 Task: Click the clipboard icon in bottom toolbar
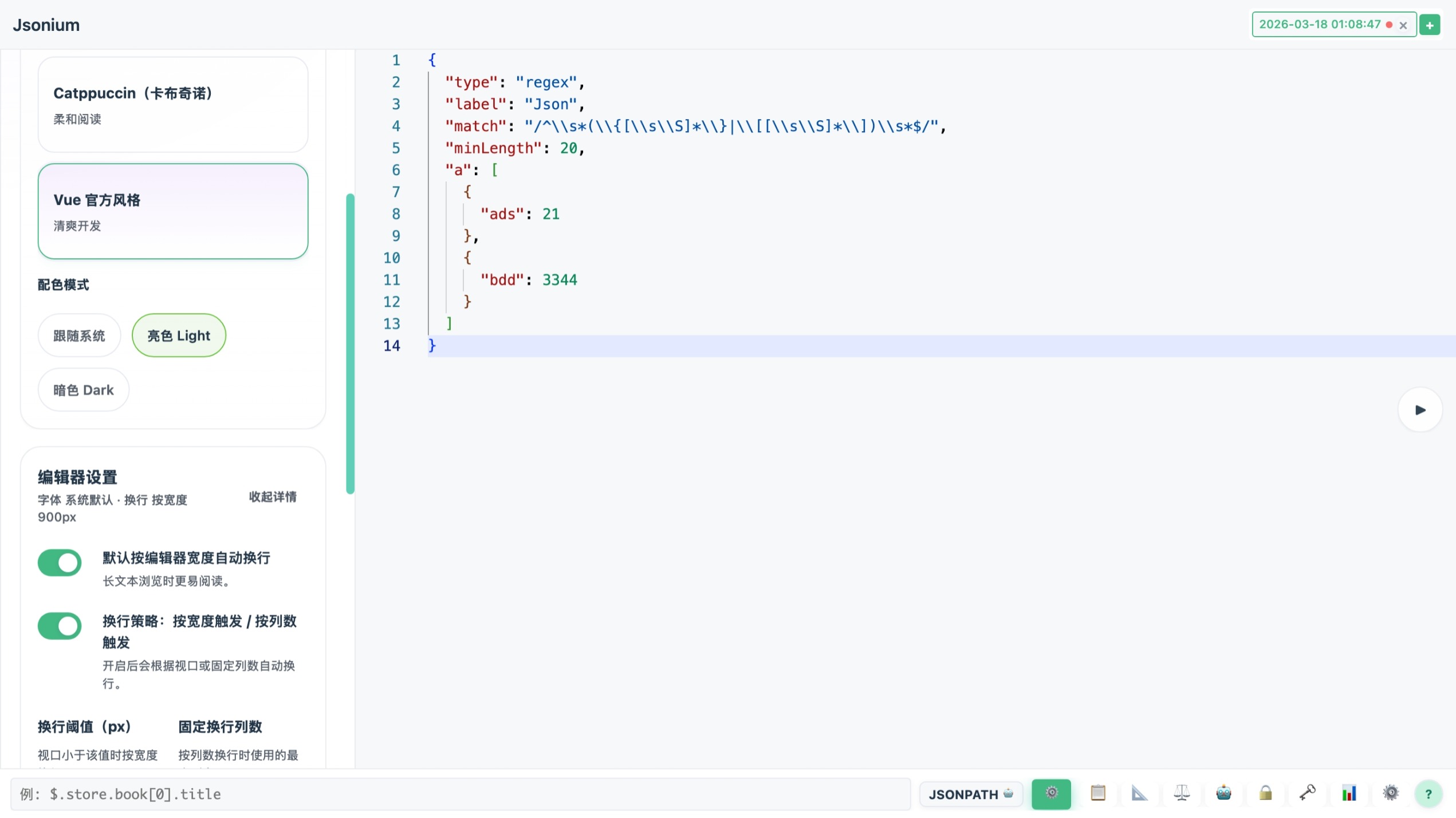[x=1097, y=793]
